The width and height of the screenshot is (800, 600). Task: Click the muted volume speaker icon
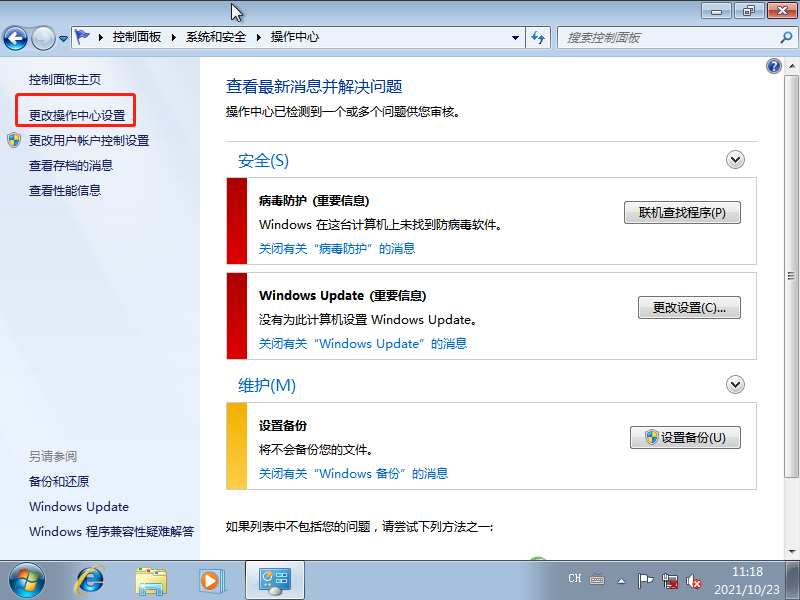pos(693,581)
